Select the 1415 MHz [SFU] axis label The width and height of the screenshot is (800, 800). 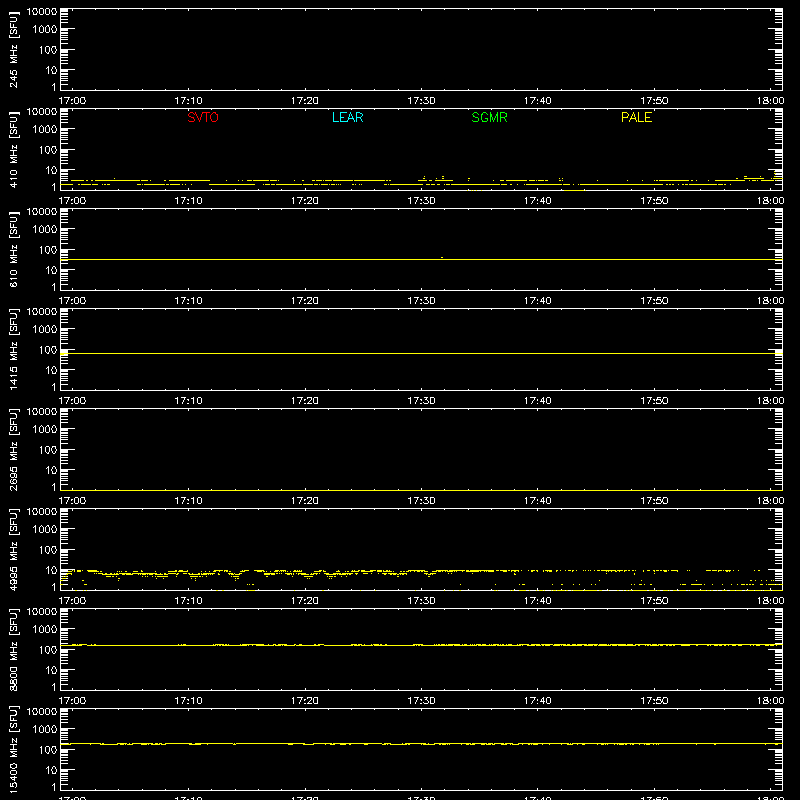pos(13,350)
